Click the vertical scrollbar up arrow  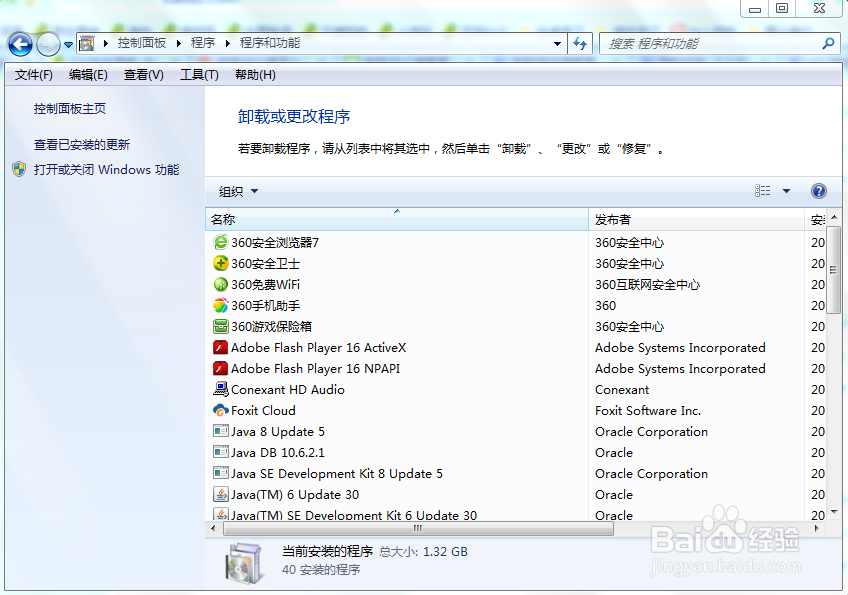[x=834, y=217]
